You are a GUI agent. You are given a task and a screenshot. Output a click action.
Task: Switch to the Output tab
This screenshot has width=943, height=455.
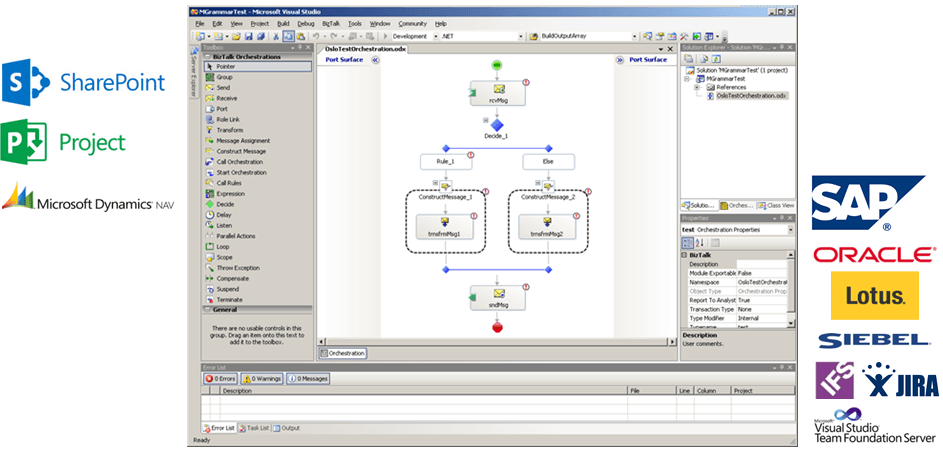pyautogui.click(x=286, y=429)
